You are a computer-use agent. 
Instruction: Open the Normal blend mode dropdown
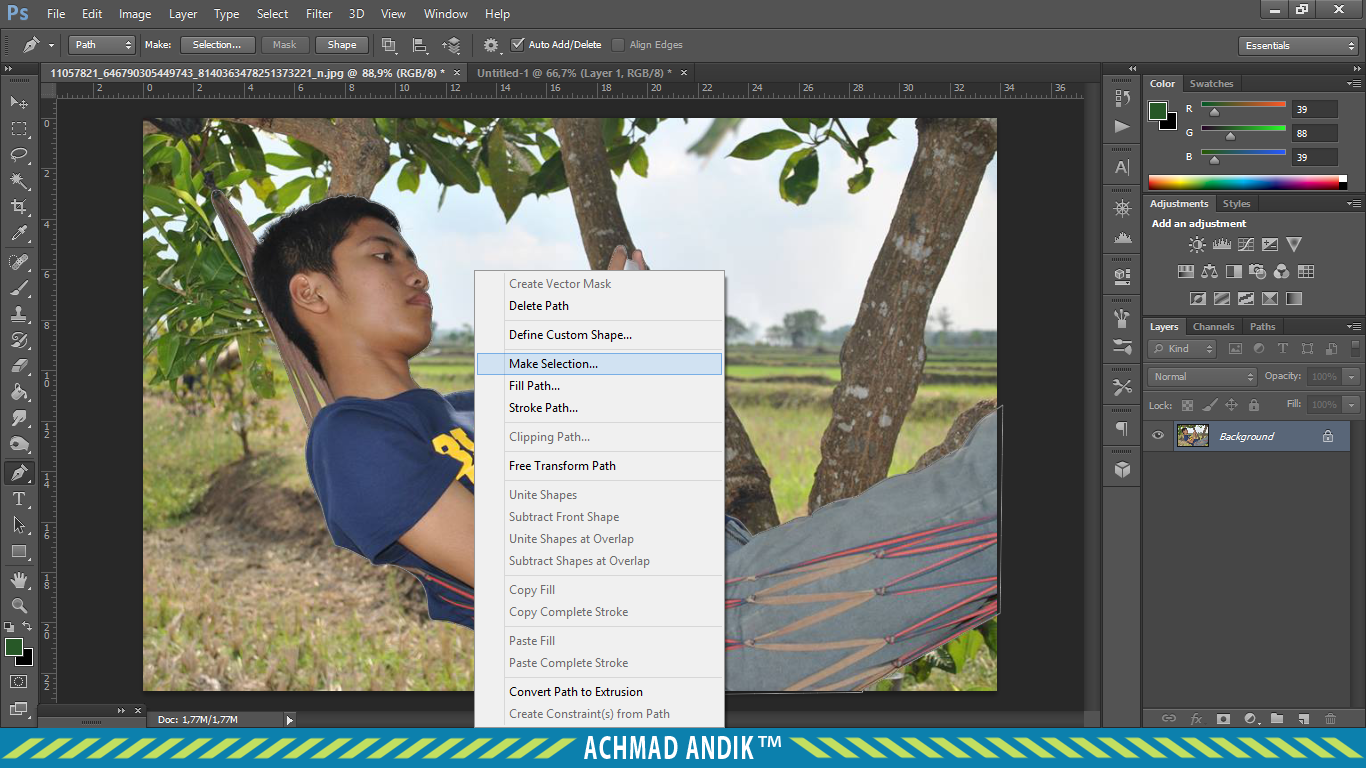(1202, 377)
